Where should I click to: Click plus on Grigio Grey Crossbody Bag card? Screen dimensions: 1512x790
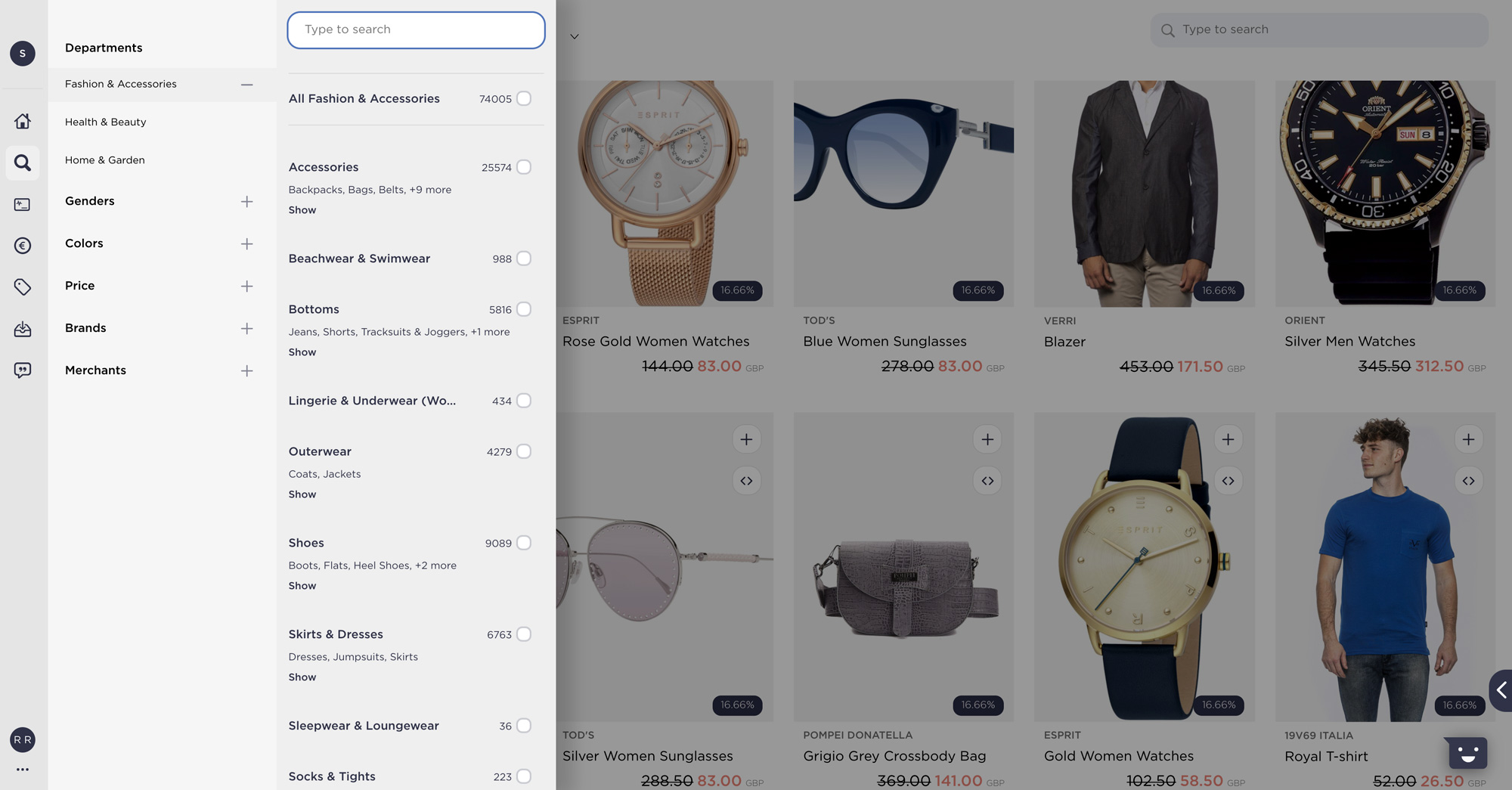(987, 439)
